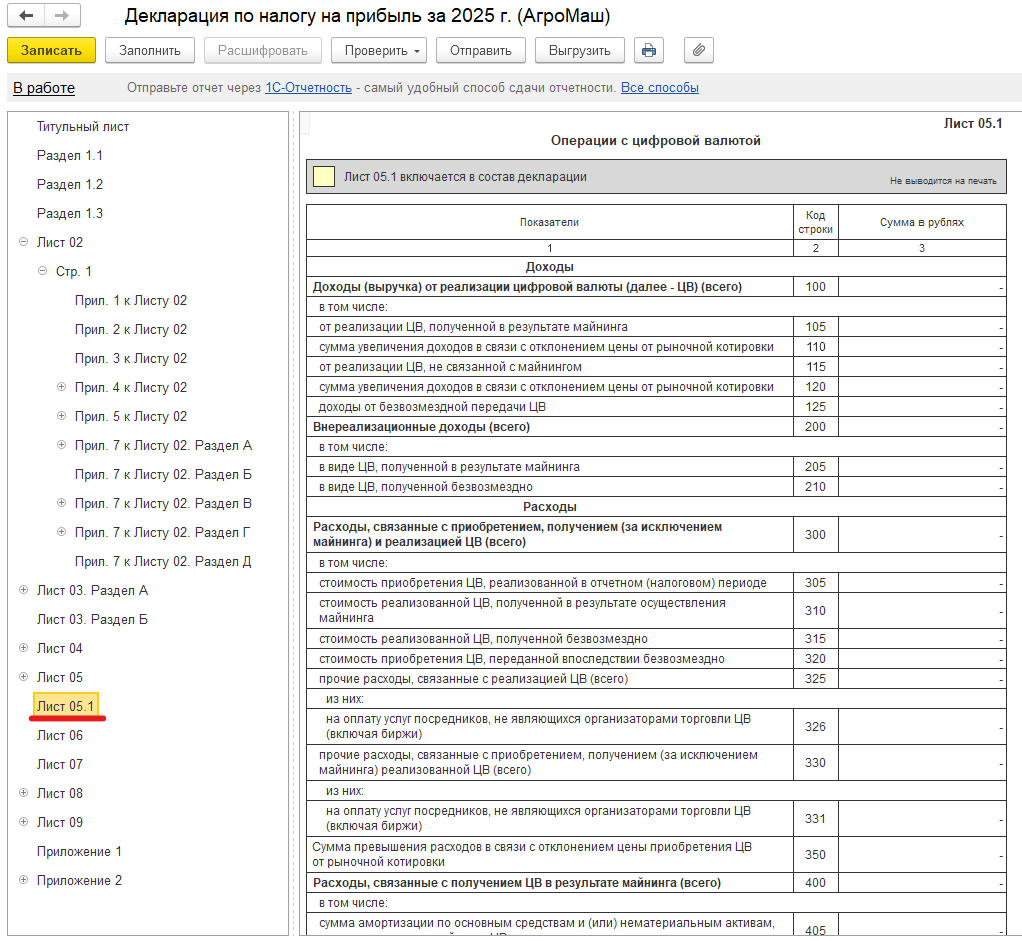
Task: Click the forward navigation arrow
Action: pyautogui.click(x=62, y=17)
